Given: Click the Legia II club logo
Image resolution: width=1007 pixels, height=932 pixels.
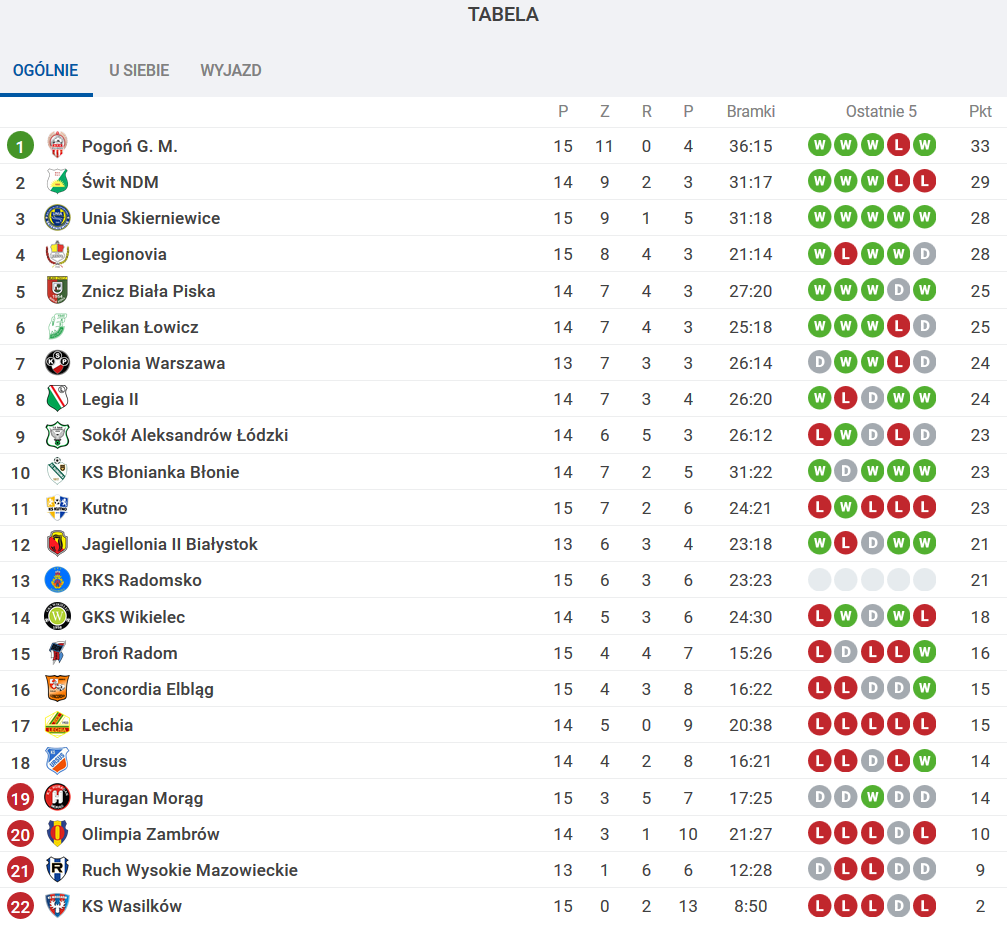Looking at the screenshot, I should (57, 399).
